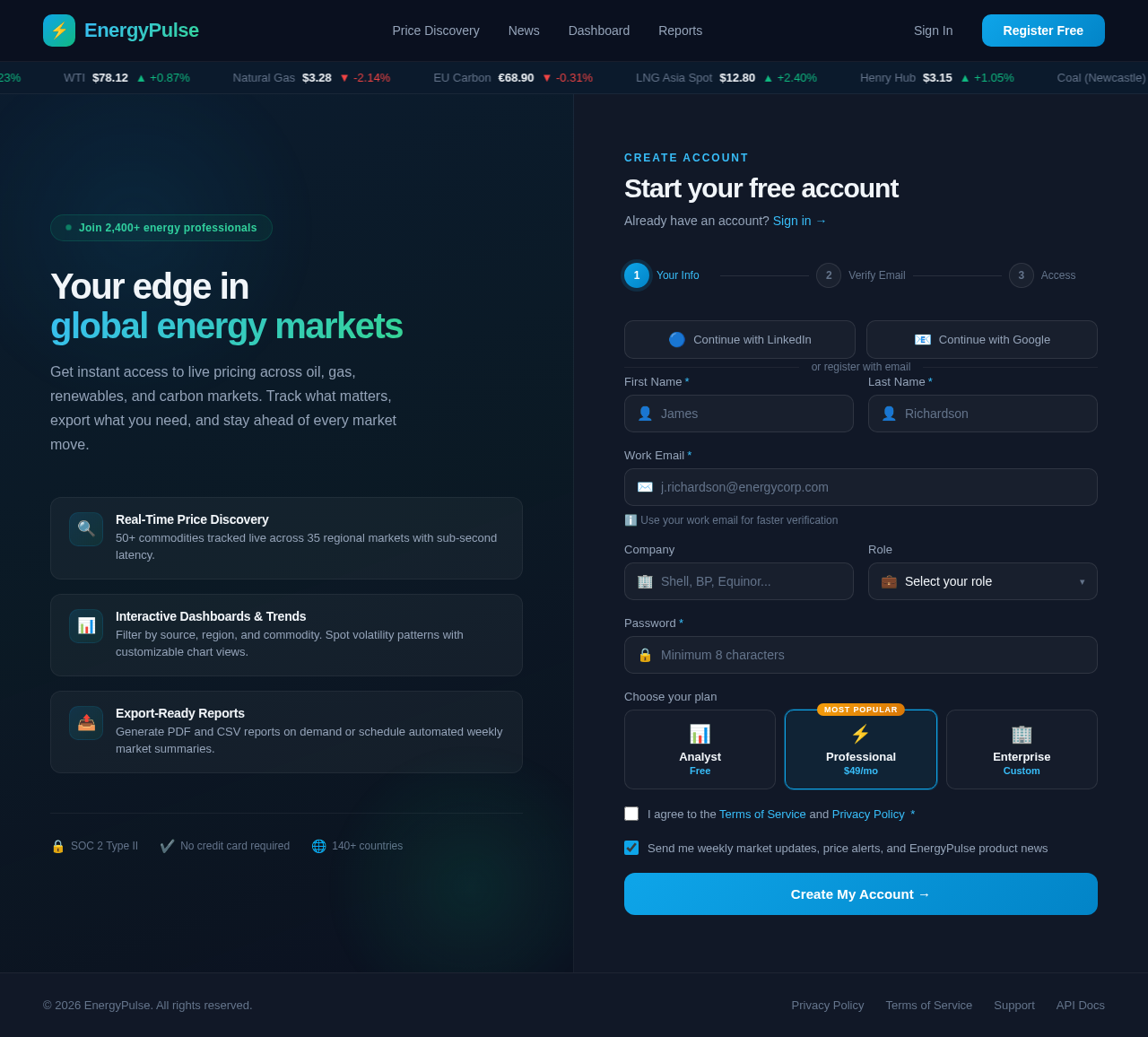Click Create My Account

click(860, 893)
